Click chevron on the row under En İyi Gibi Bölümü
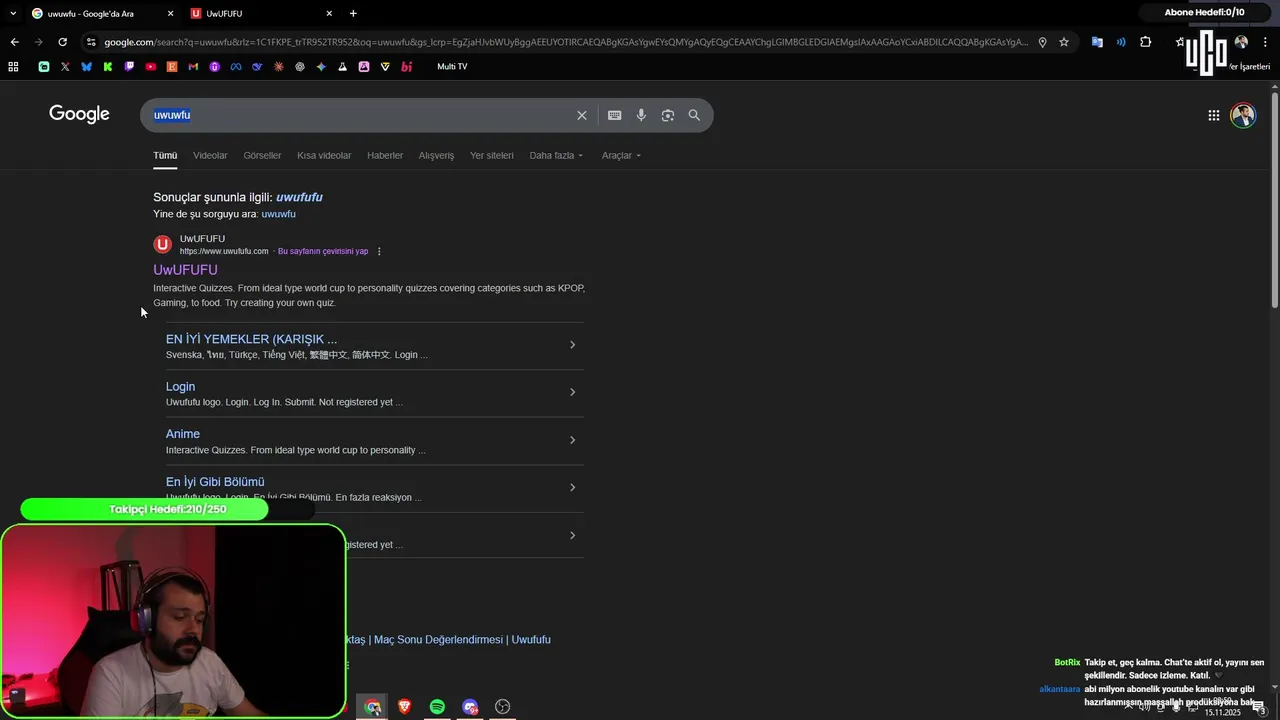 pyautogui.click(x=572, y=535)
